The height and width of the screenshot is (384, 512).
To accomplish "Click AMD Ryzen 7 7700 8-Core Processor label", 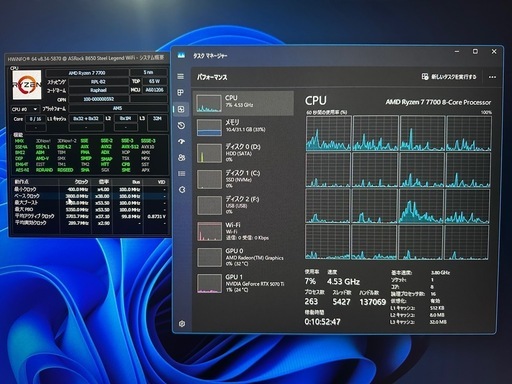I will (x=438, y=102).
